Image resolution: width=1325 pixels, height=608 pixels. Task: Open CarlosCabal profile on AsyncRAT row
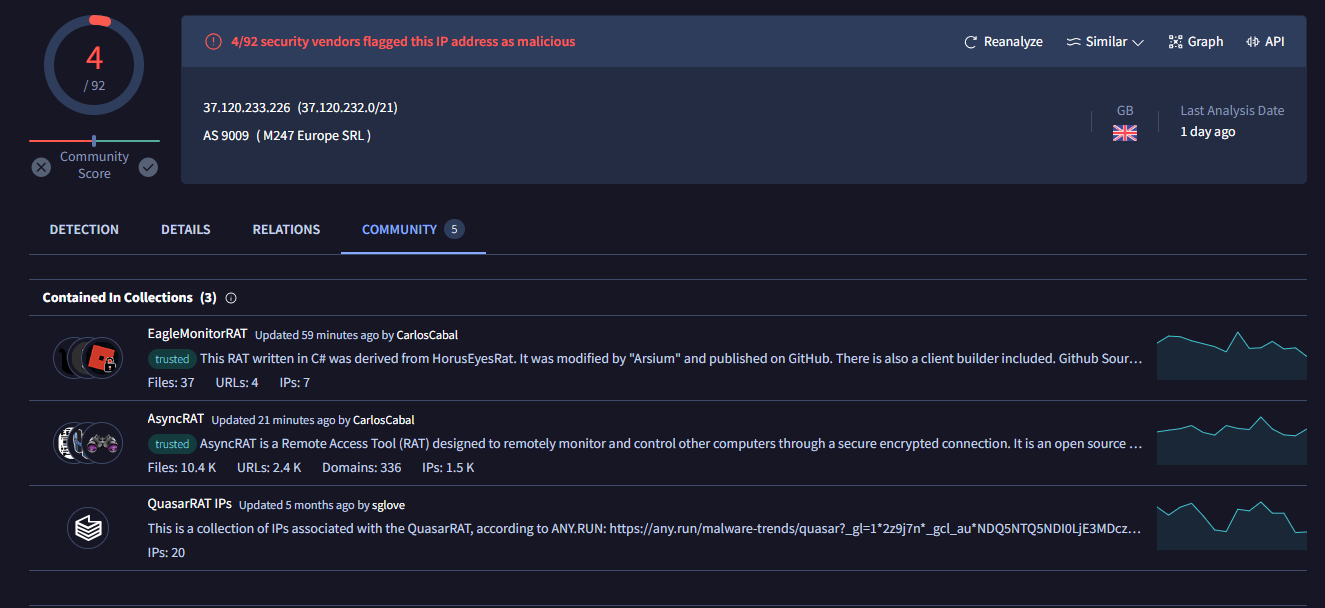point(383,420)
